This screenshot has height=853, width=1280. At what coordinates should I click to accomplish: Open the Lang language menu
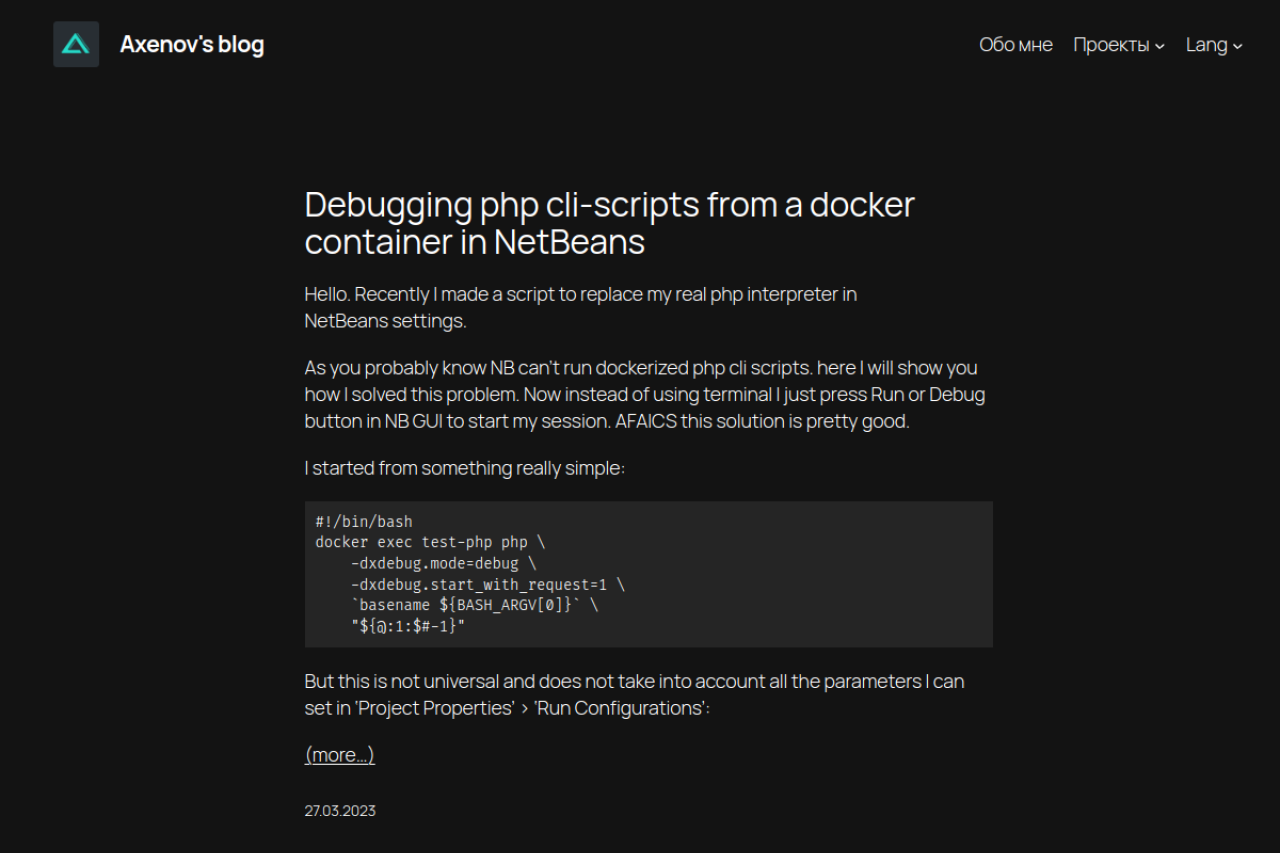click(x=1206, y=45)
